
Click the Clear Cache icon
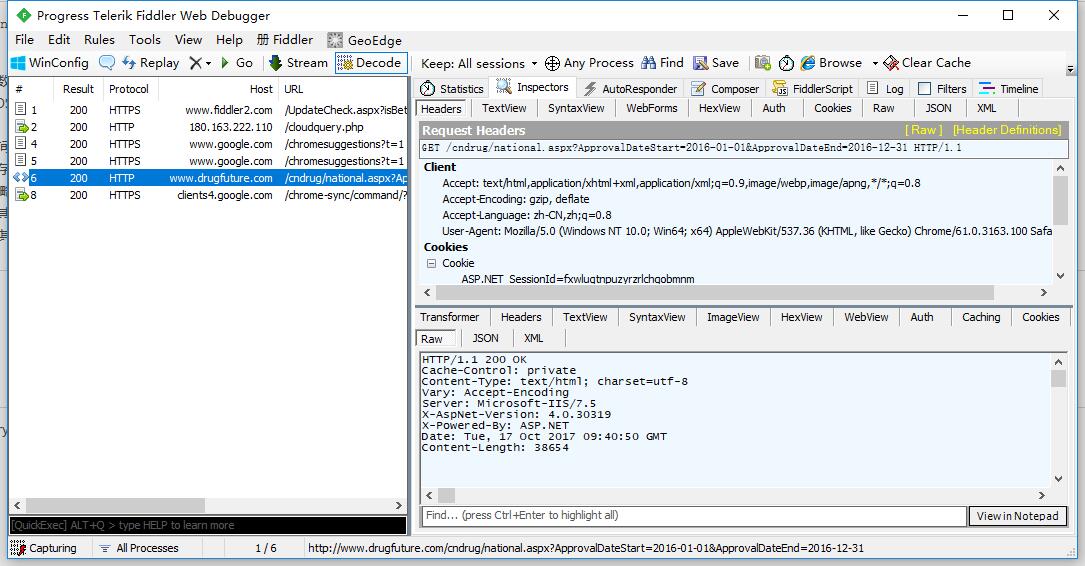tap(890, 63)
